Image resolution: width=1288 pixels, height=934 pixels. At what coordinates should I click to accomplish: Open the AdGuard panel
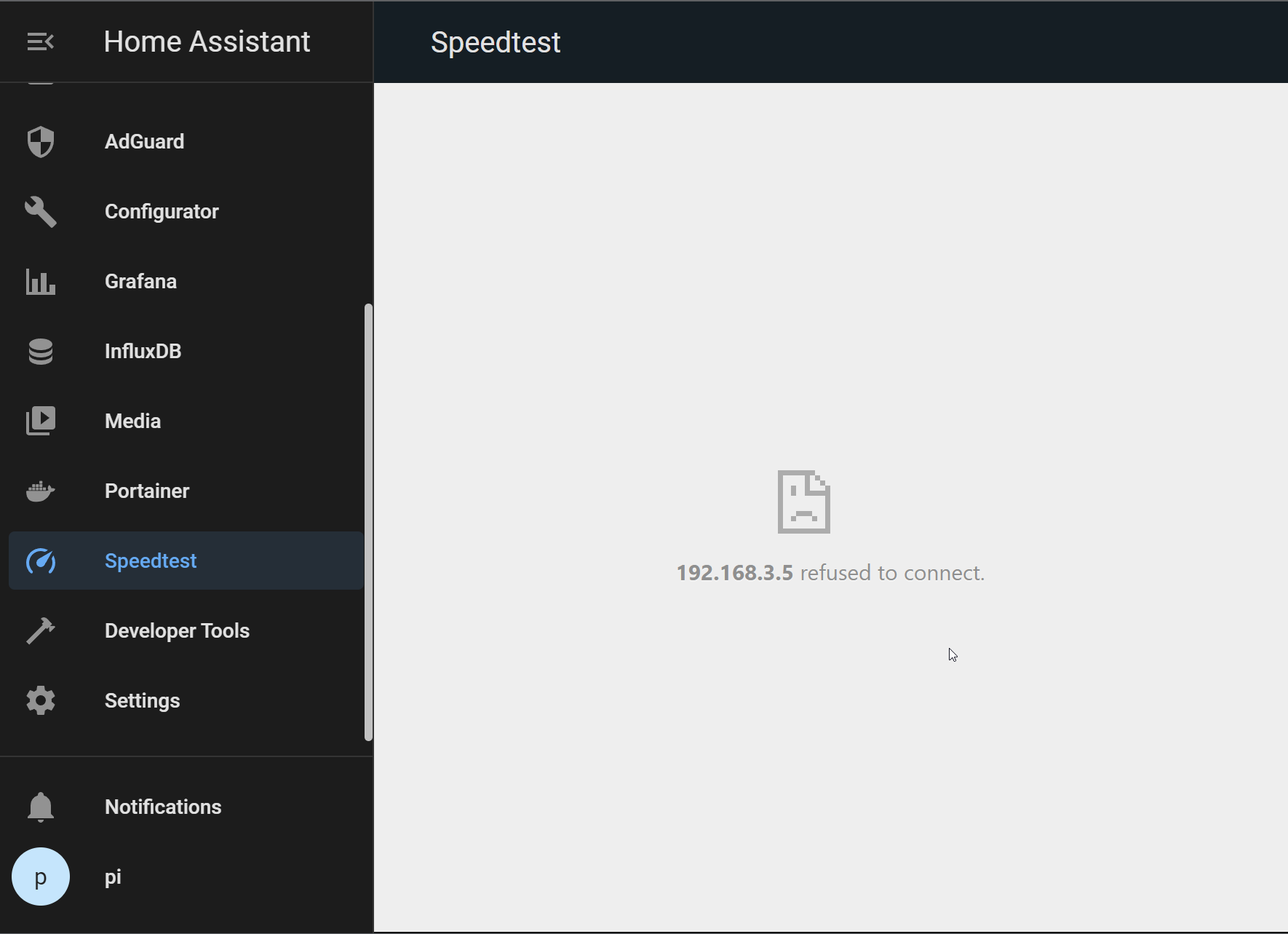pyautogui.click(x=186, y=141)
